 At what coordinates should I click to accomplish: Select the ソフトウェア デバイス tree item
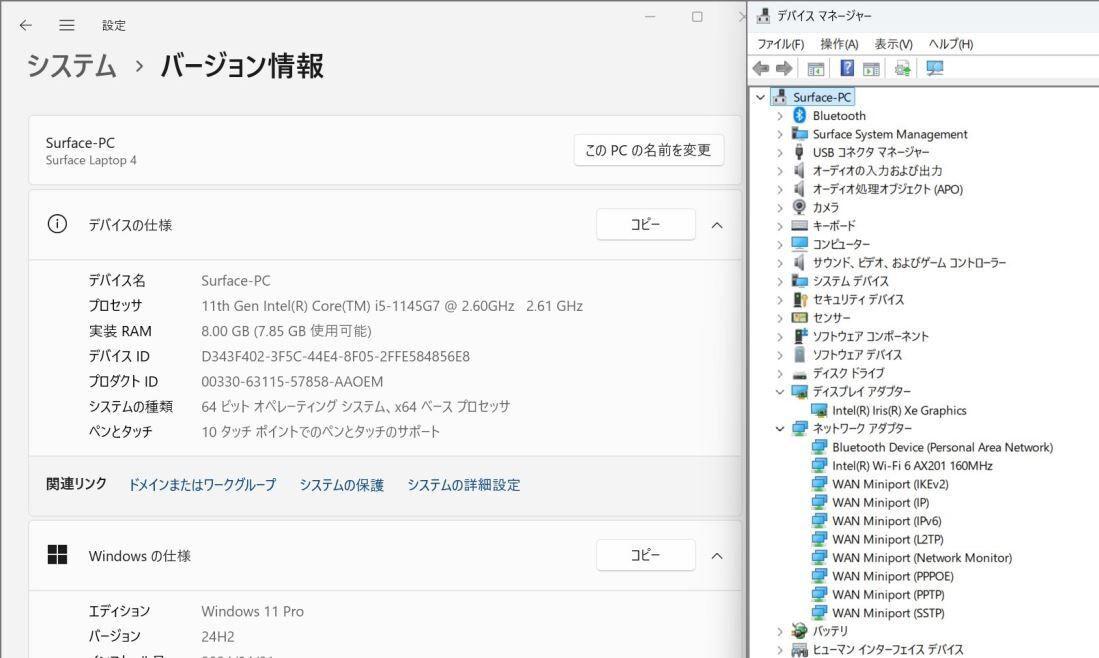pos(857,355)
